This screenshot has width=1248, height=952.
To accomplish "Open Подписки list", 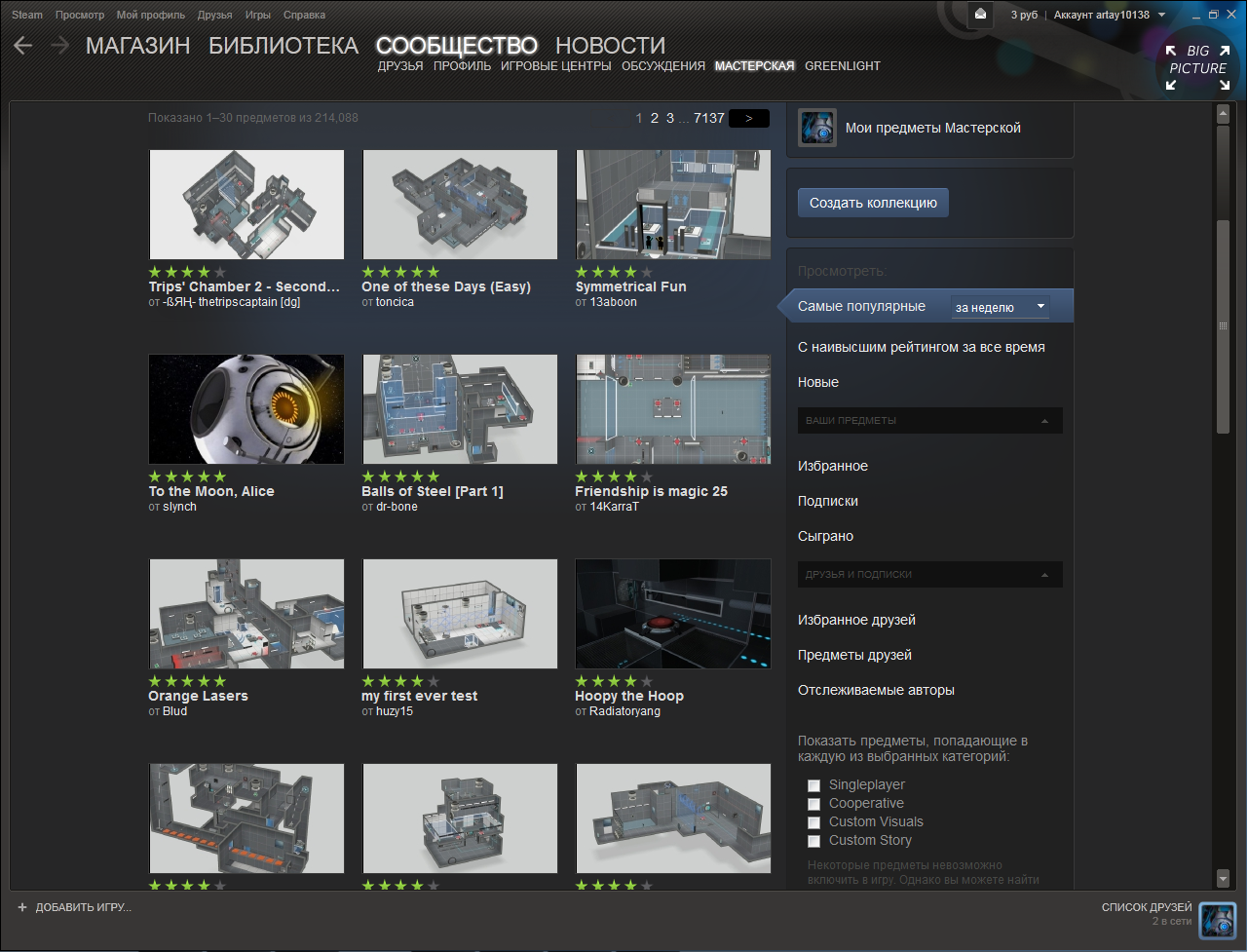I will click(828, 501).
